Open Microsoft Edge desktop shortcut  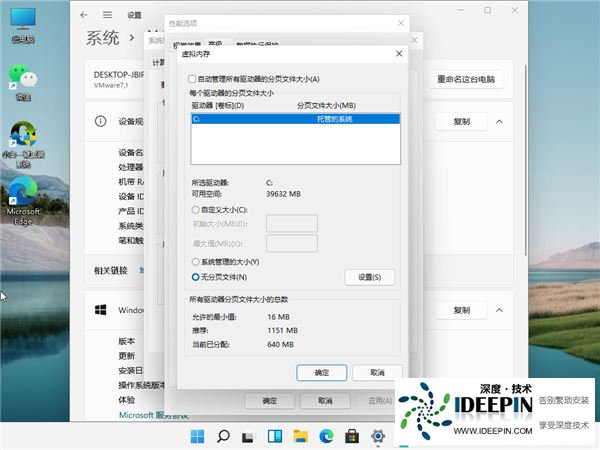(x=23, y=201)
